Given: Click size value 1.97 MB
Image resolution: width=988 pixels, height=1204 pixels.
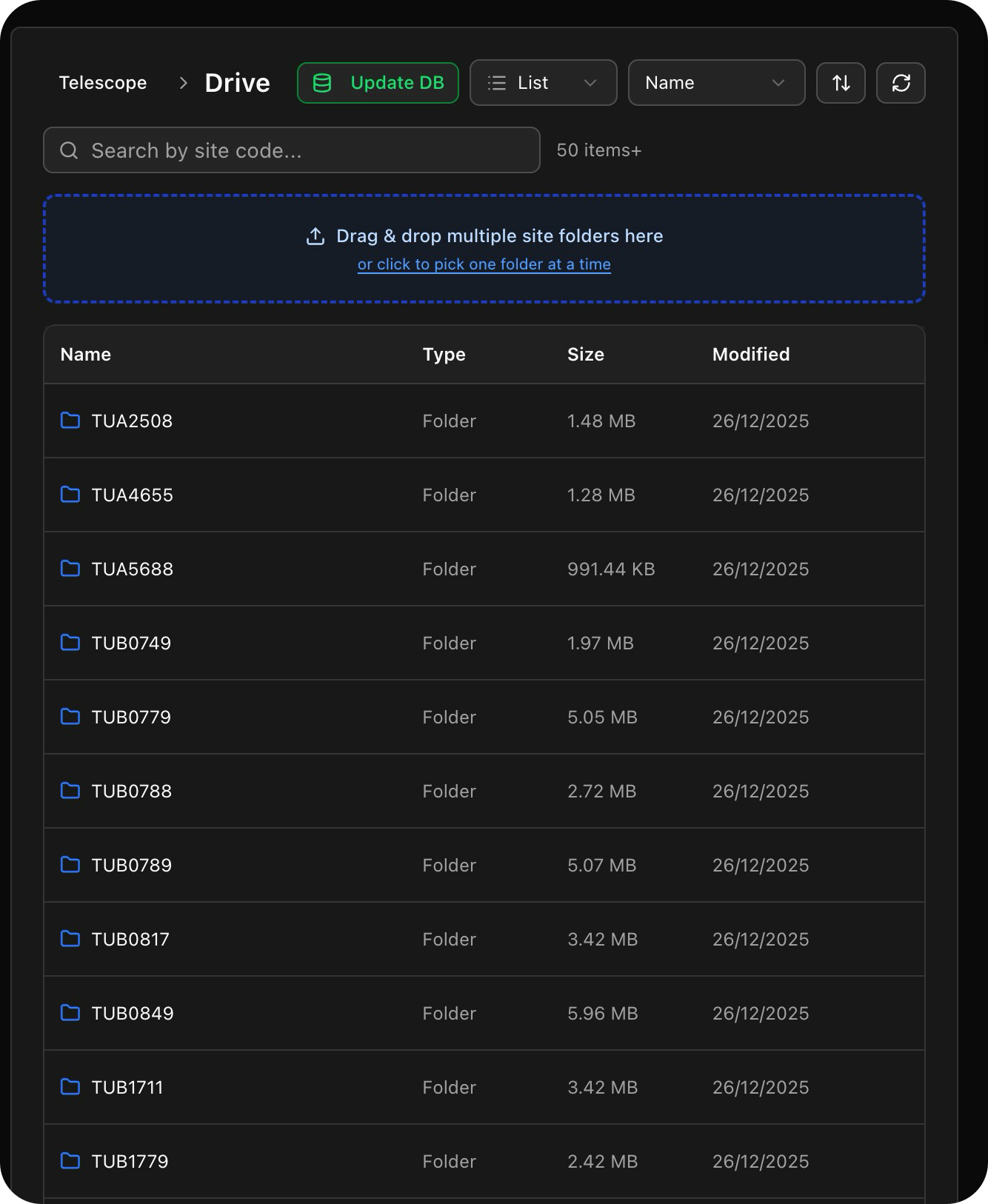Looking at the screenshot, I should tap(601, 643).
